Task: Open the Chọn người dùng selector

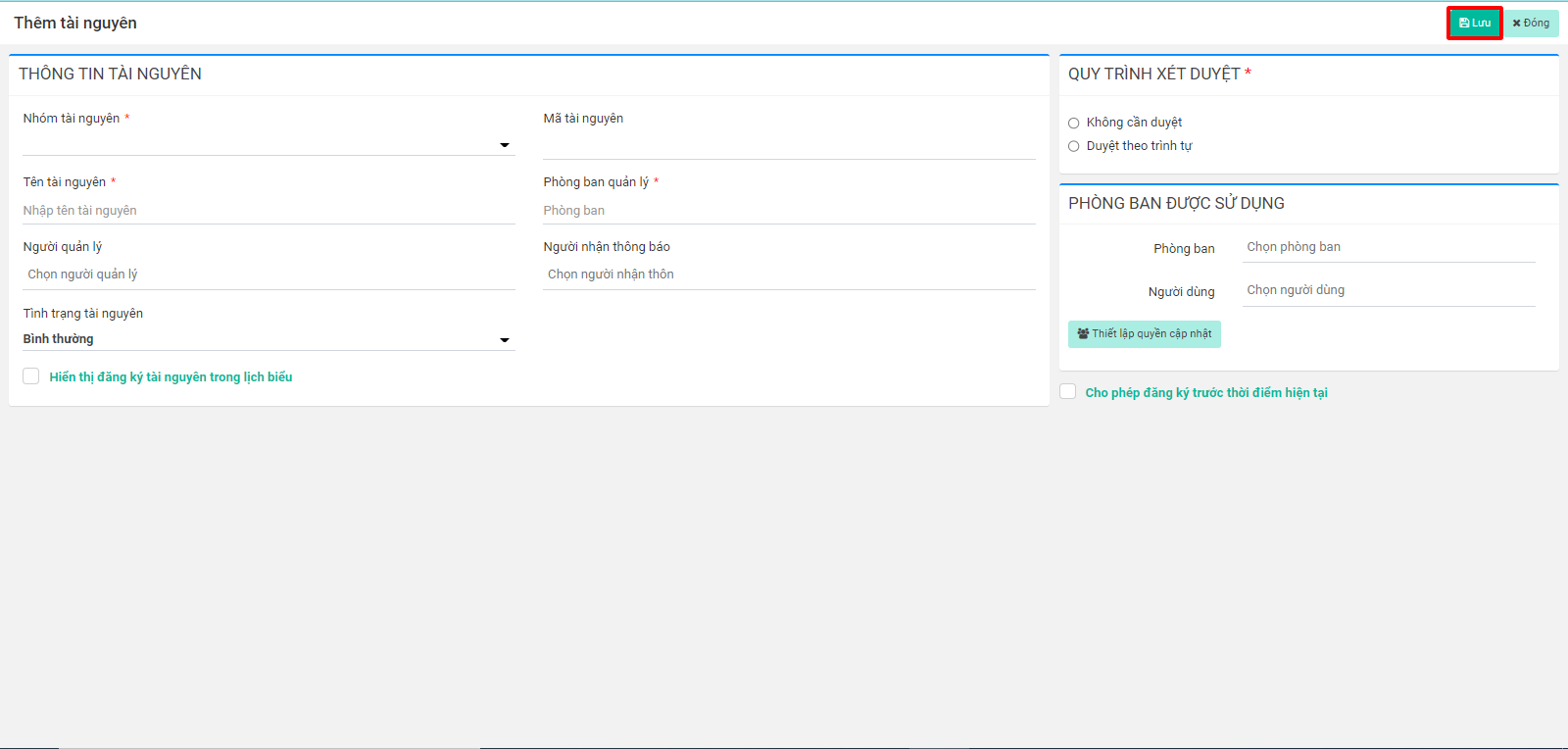Action: pos(1388,290)
